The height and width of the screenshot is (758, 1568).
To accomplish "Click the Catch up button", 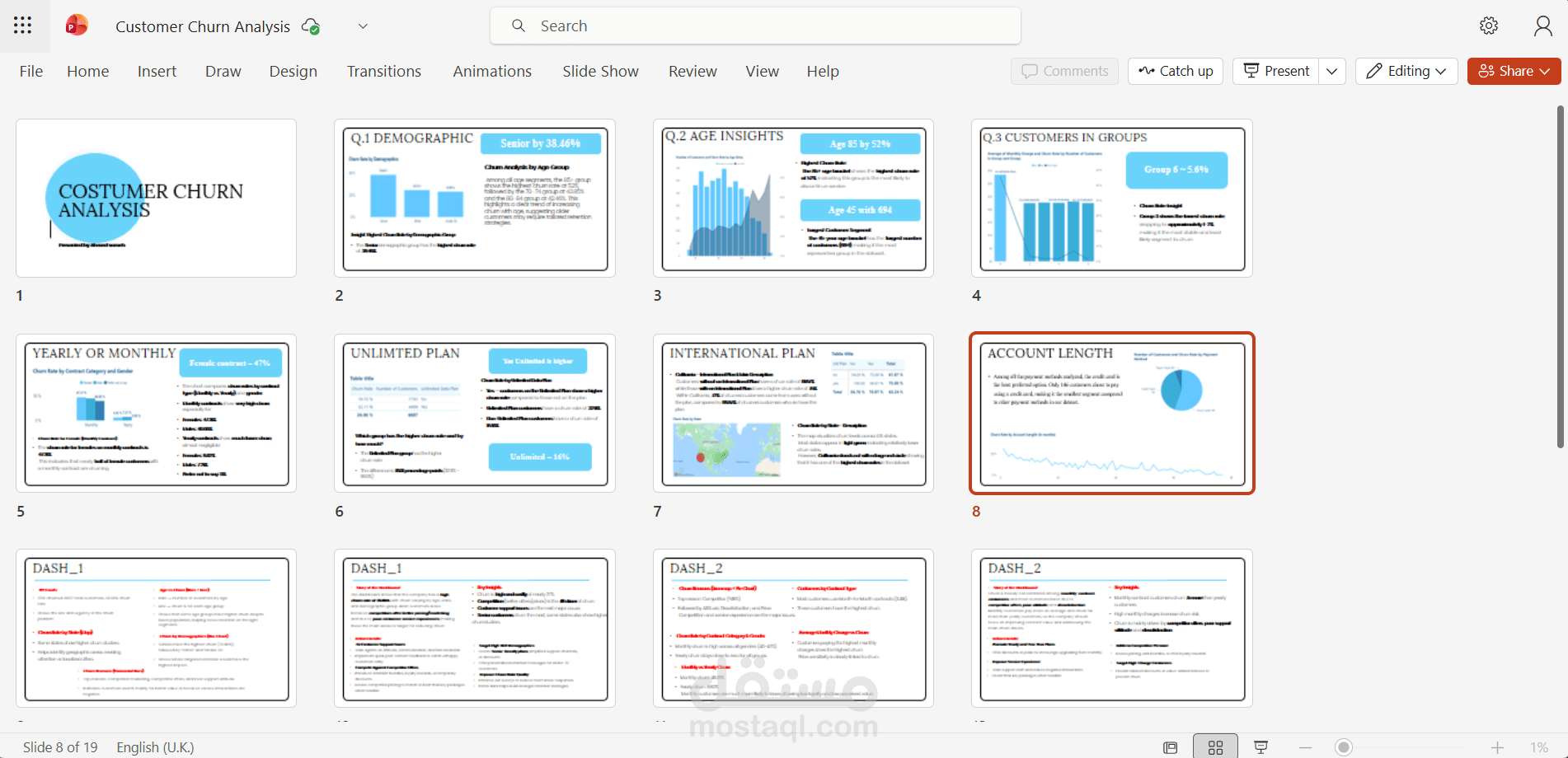I will 1176,71.
